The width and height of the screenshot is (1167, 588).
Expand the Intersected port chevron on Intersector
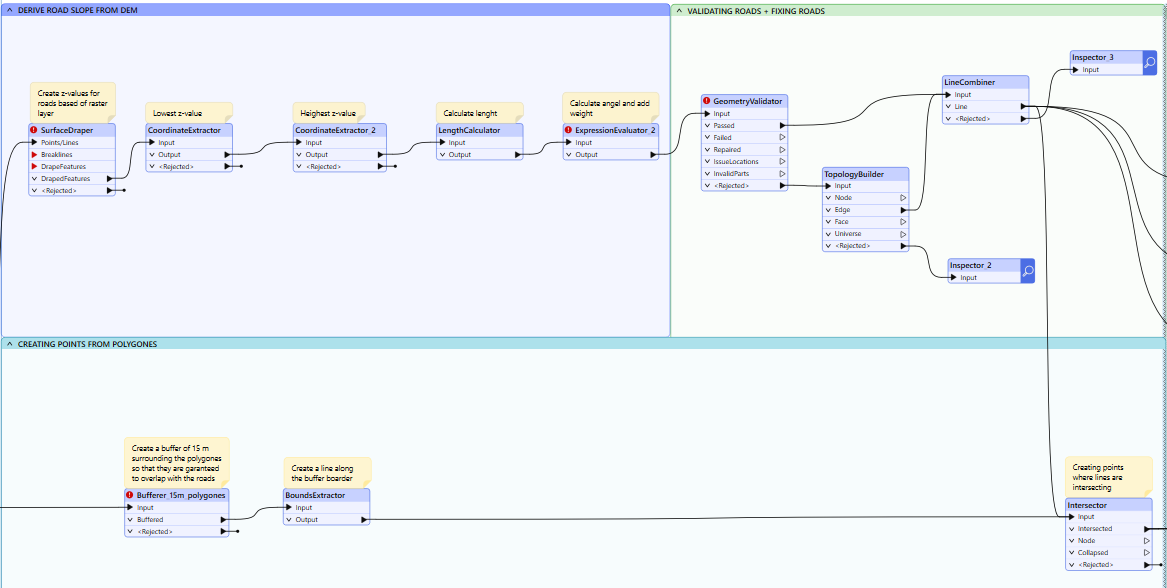1071,529
